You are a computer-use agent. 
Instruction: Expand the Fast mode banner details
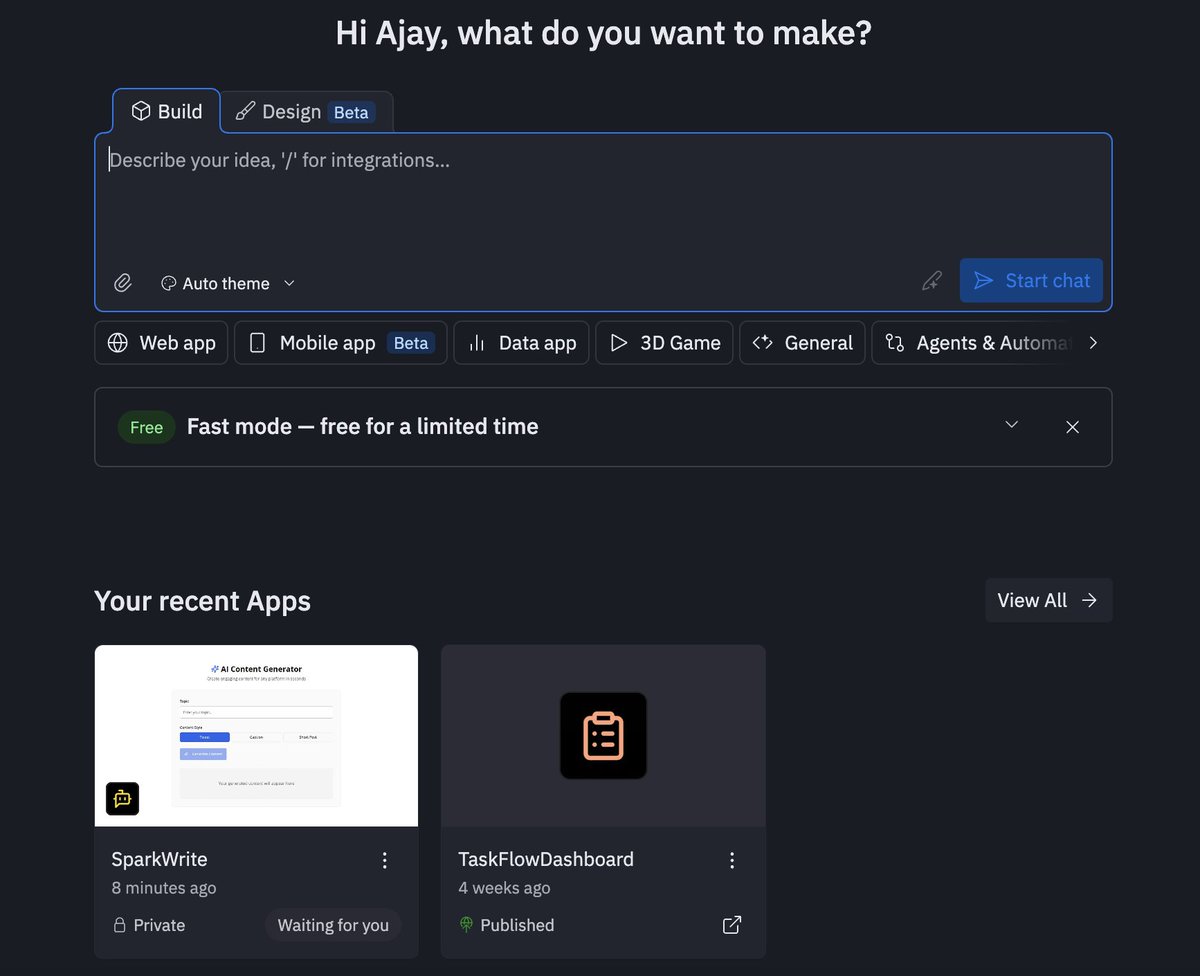click(x=1011, y=425)
